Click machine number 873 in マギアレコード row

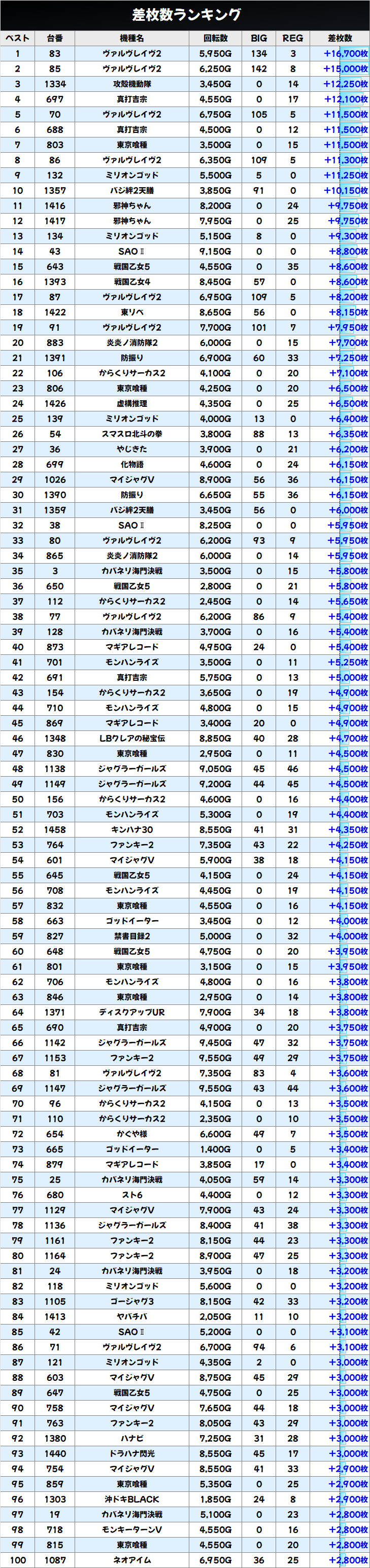coord(55,647)
